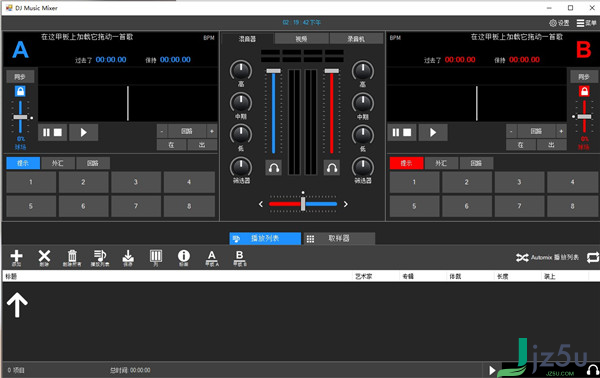Click the trash can delete-all icon

[x=72, y=257]
